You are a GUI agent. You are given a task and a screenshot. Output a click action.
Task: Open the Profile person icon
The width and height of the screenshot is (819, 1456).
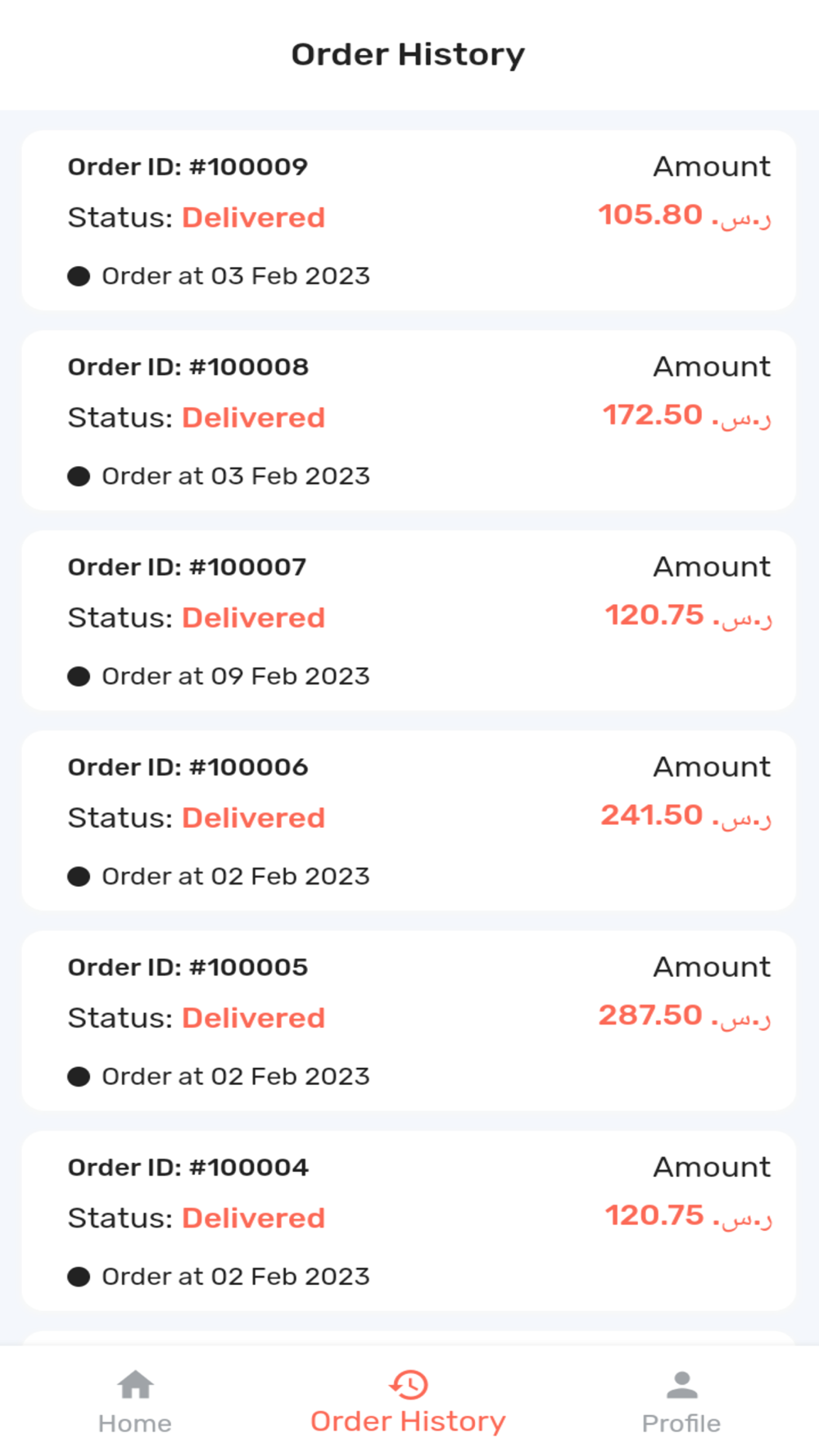pos(681,1385)
